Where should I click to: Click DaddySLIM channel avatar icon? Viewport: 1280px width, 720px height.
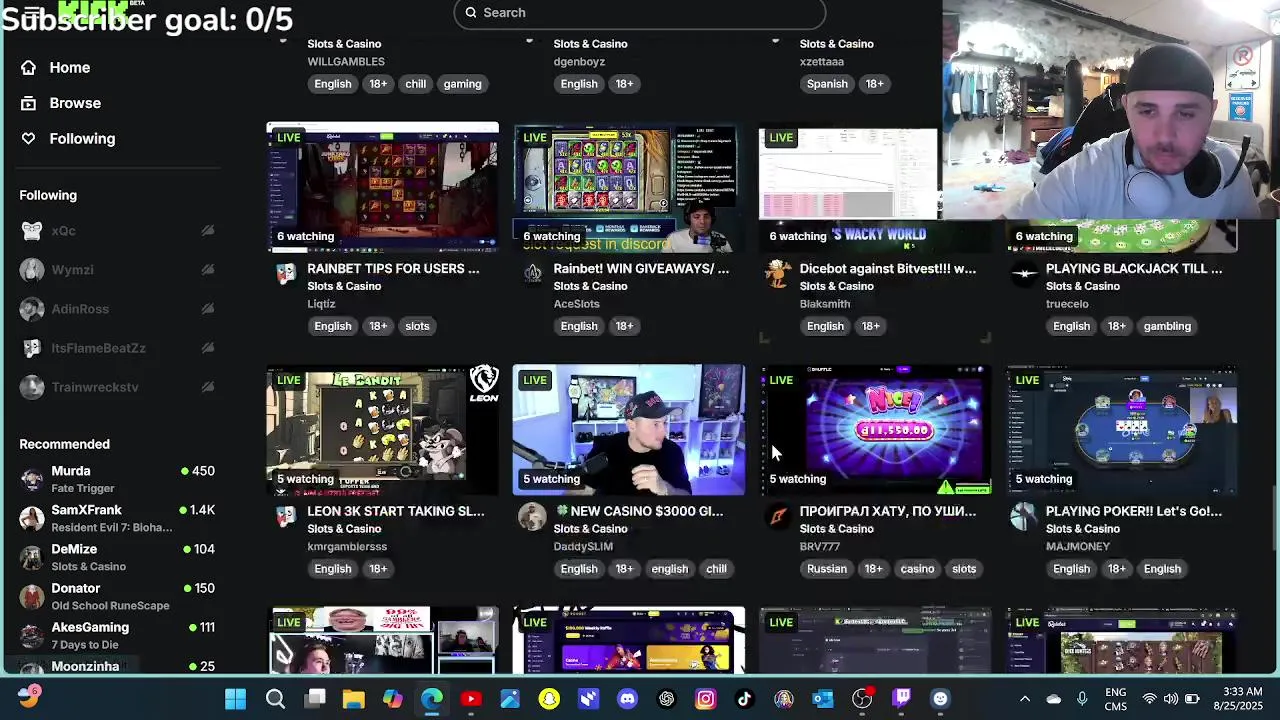(532, 517)
